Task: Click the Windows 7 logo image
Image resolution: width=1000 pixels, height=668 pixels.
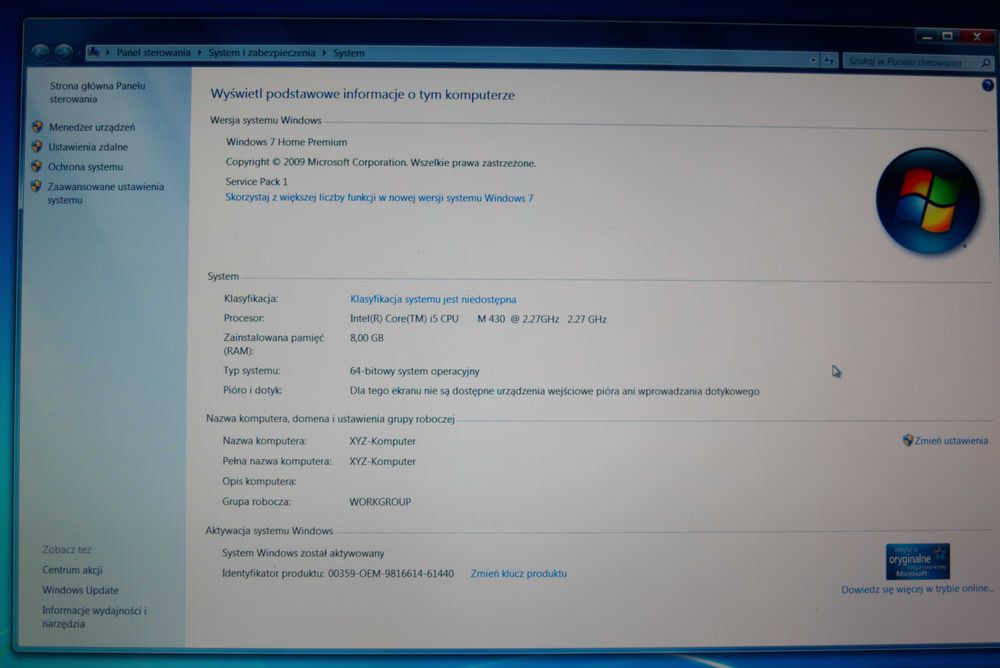Action: 927,200
